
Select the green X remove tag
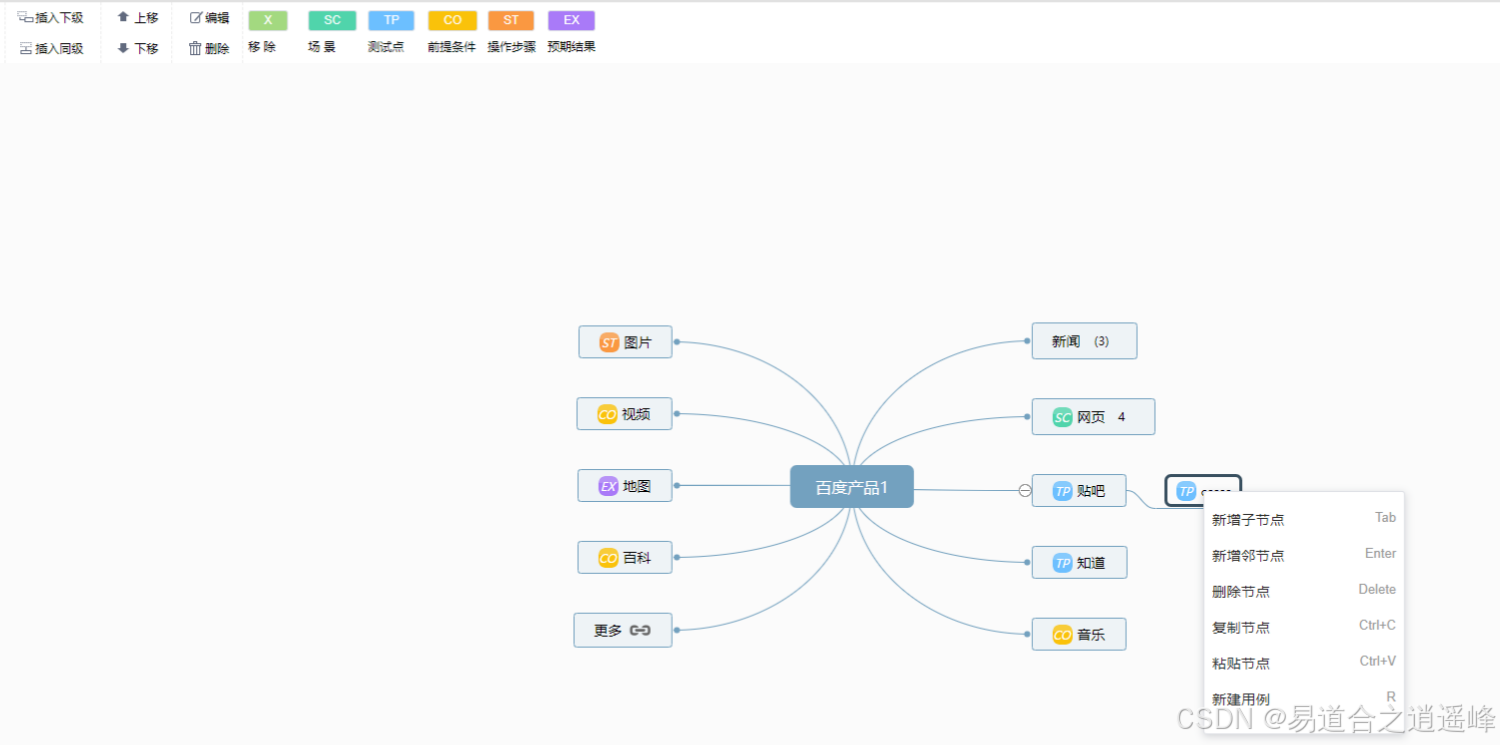(268, 20)
